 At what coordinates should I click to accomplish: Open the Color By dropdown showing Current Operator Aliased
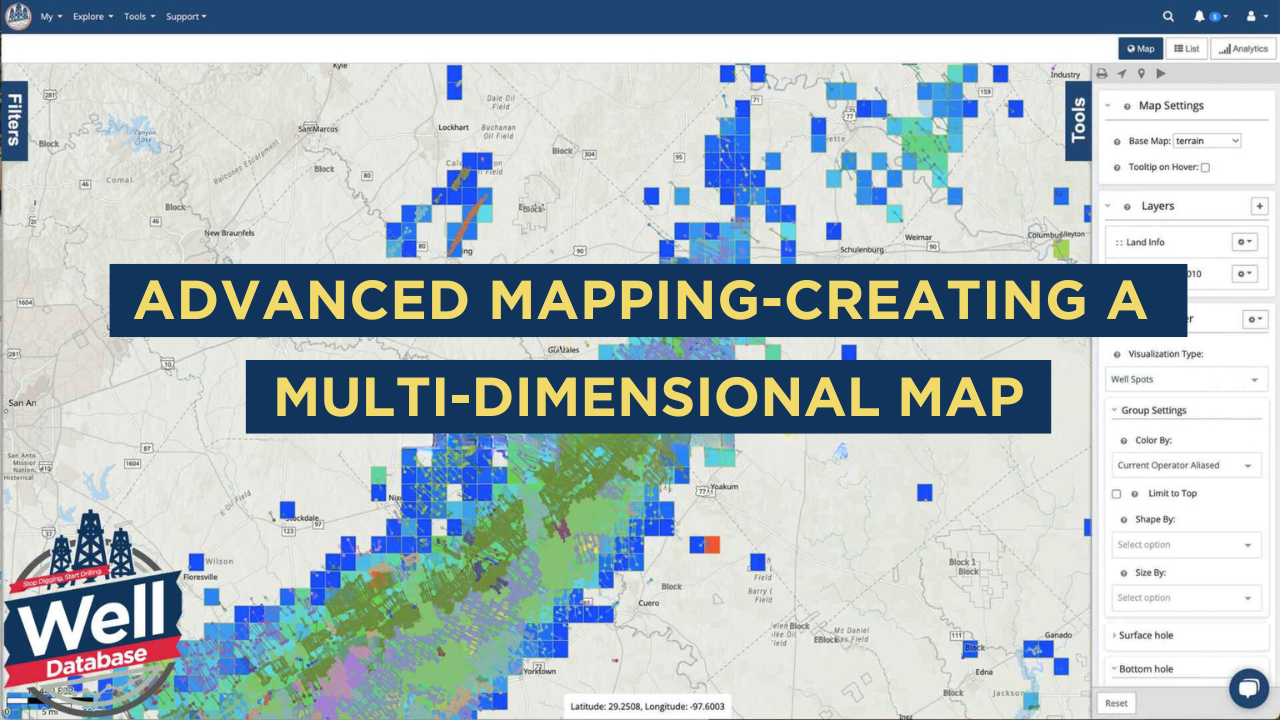tap(1186, 464)
